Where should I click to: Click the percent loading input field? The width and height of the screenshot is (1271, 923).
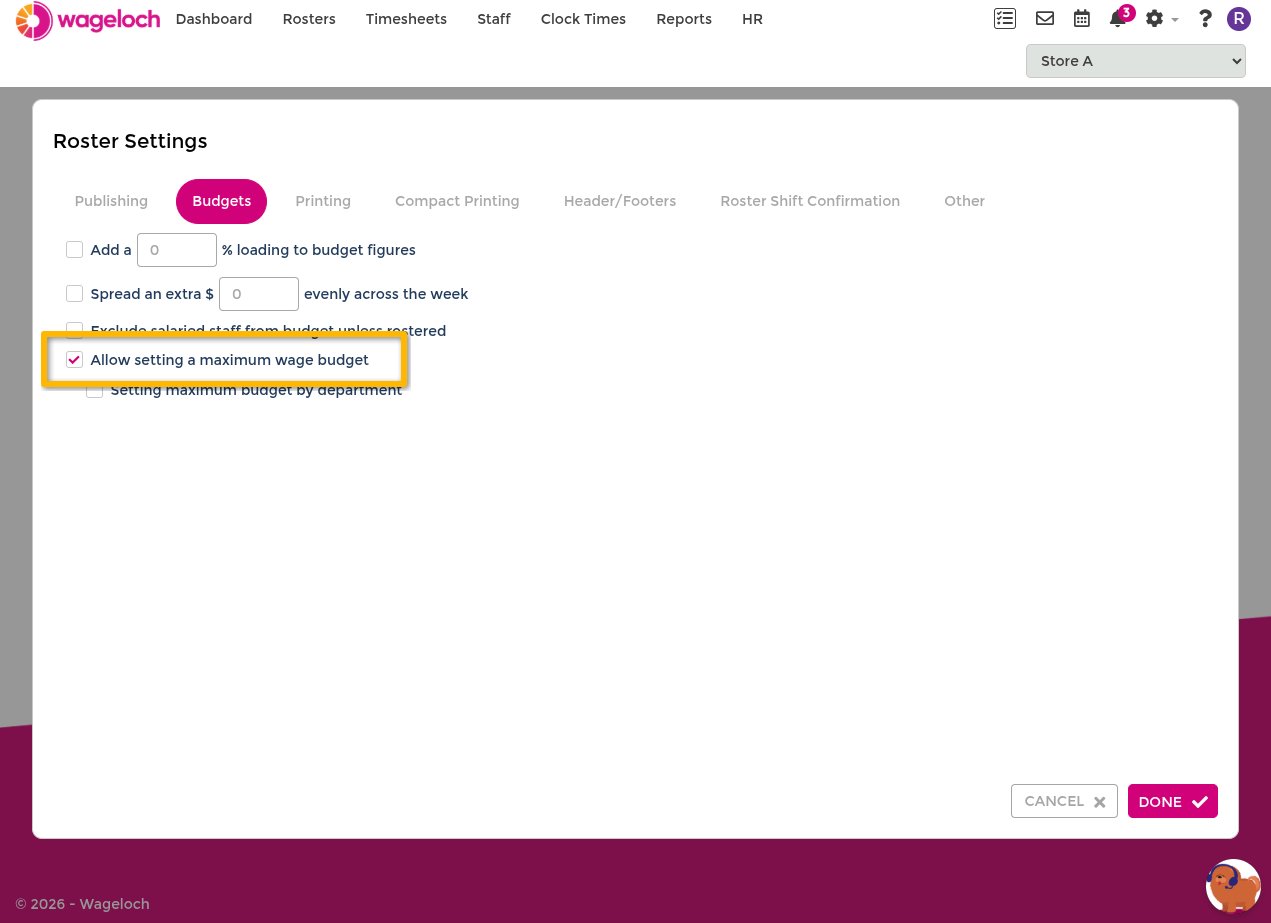[177, 250]
